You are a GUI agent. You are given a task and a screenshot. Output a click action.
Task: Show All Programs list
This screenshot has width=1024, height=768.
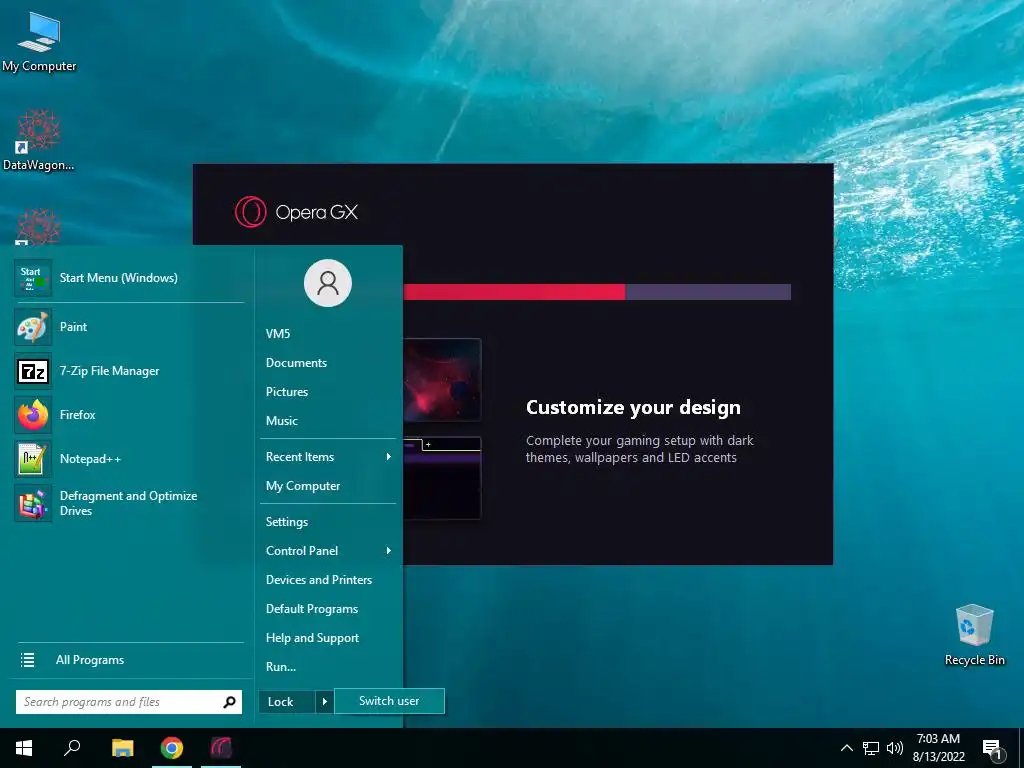click(x=129, y=660)
